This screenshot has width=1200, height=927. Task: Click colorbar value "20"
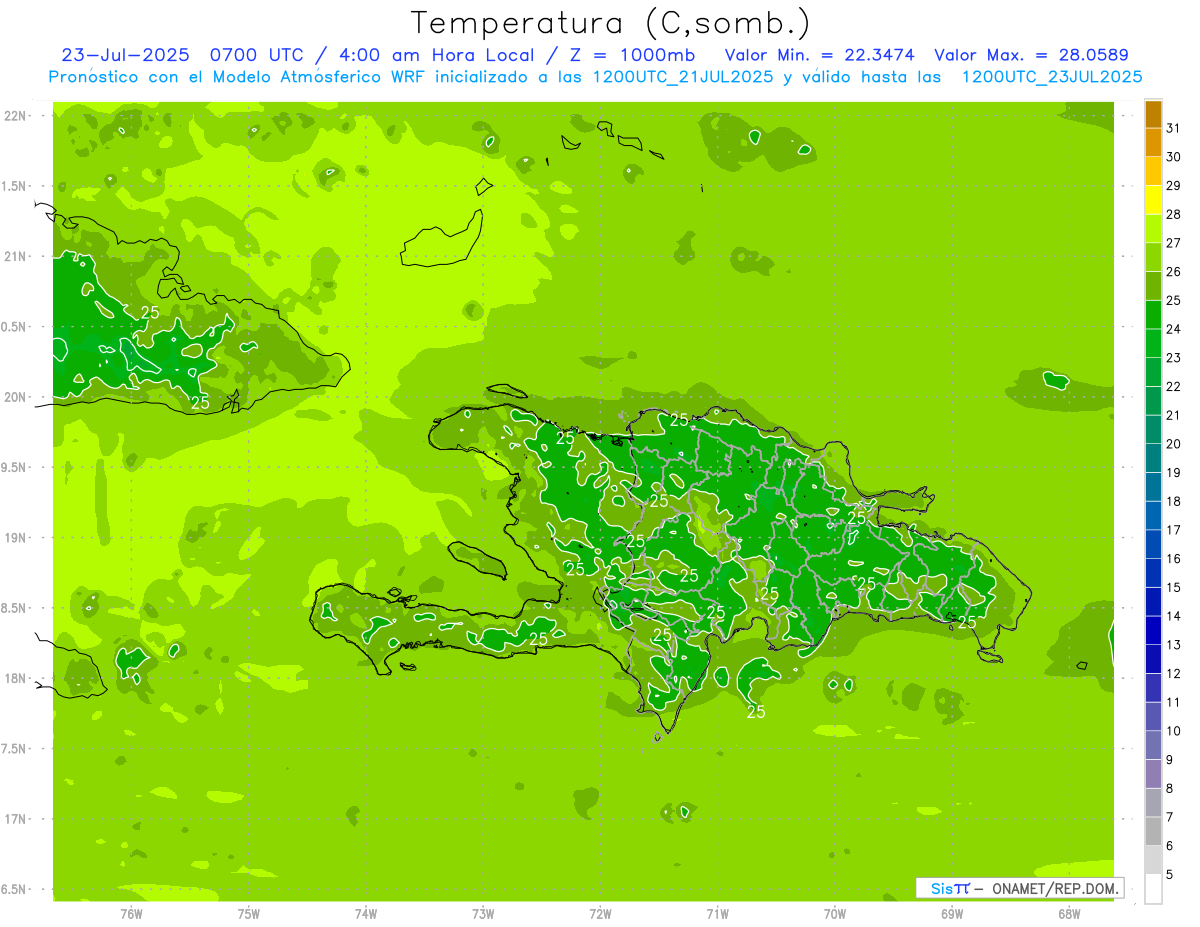(1174, 444)
